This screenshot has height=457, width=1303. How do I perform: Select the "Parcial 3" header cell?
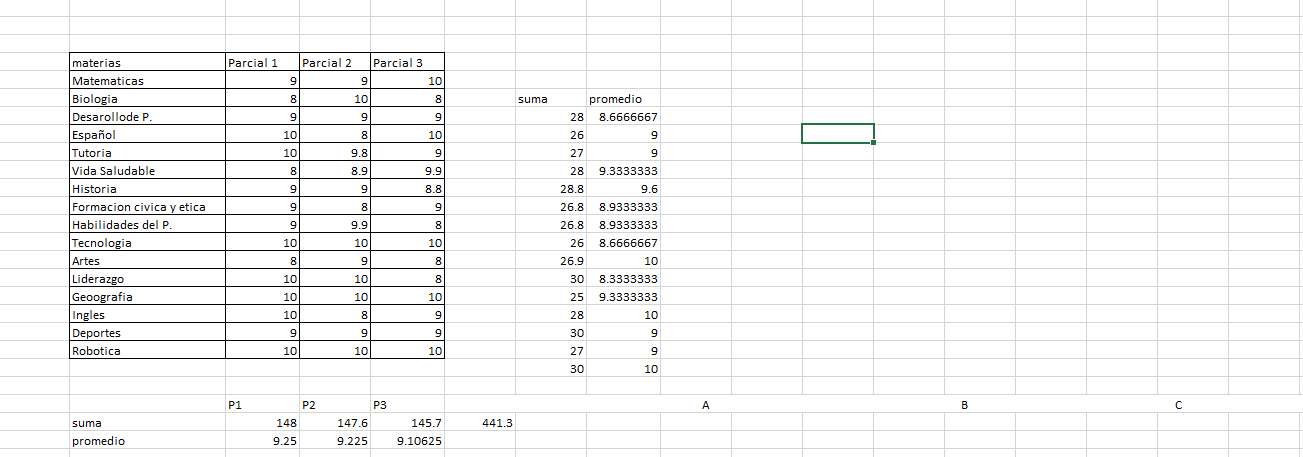click(407, 63)
